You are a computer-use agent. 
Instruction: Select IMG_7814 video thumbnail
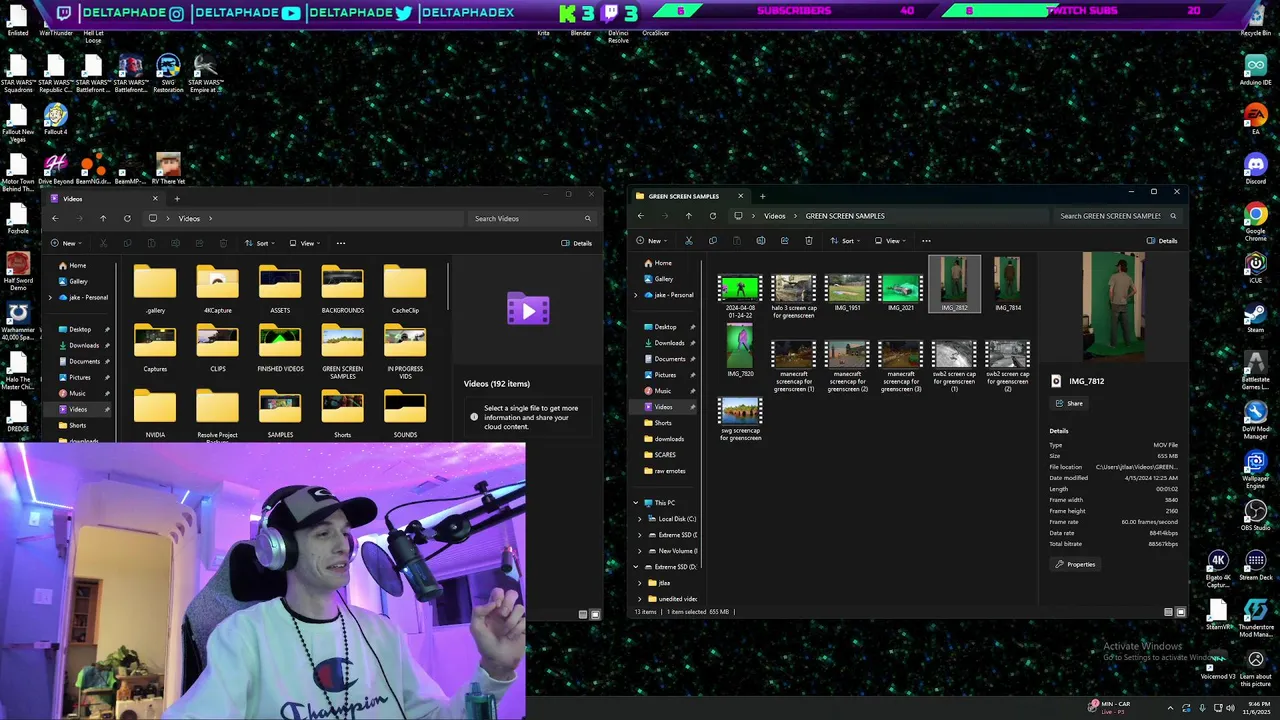coord(1007,285)
